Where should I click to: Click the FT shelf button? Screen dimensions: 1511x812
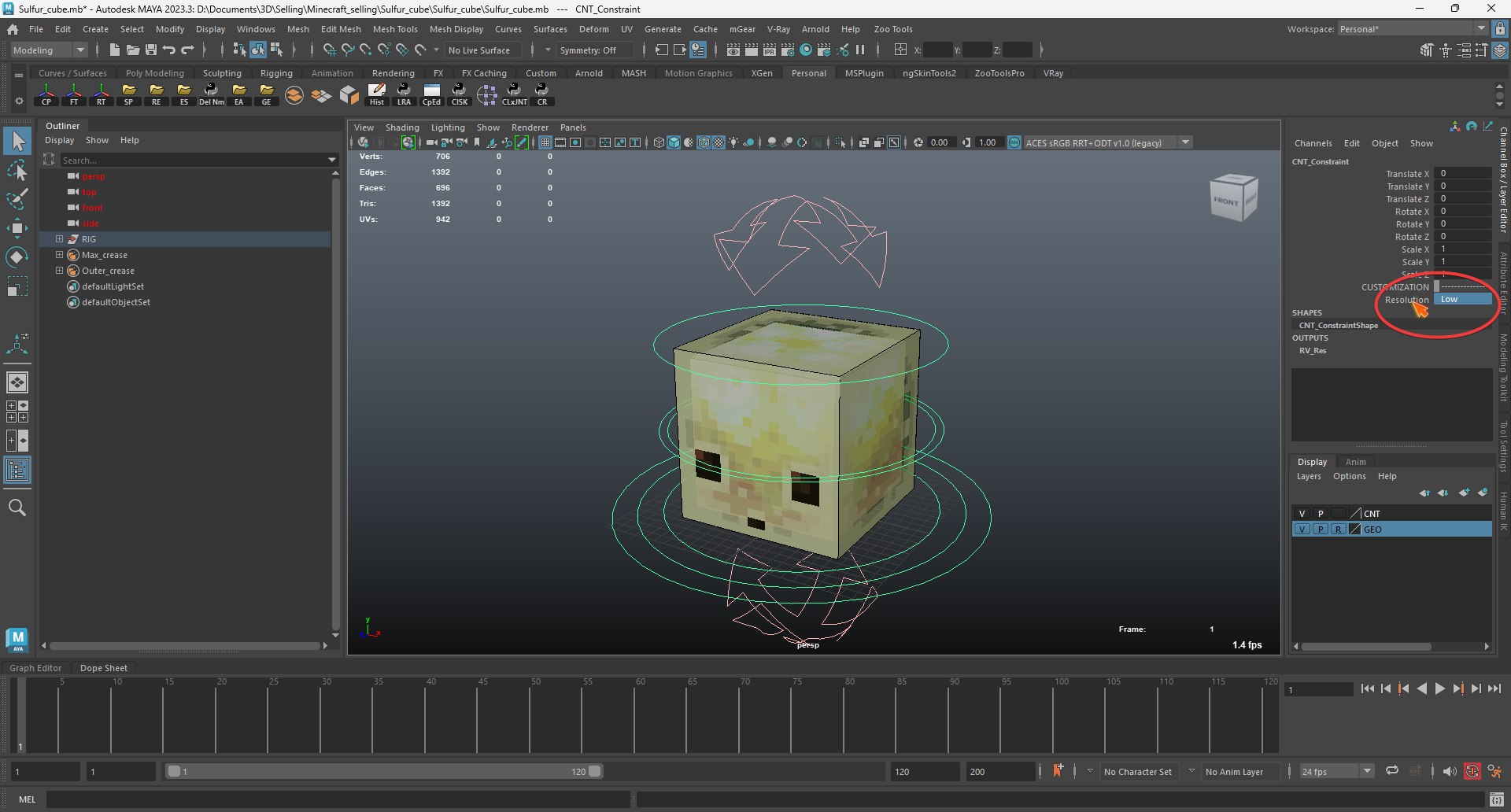coord(74,95)
